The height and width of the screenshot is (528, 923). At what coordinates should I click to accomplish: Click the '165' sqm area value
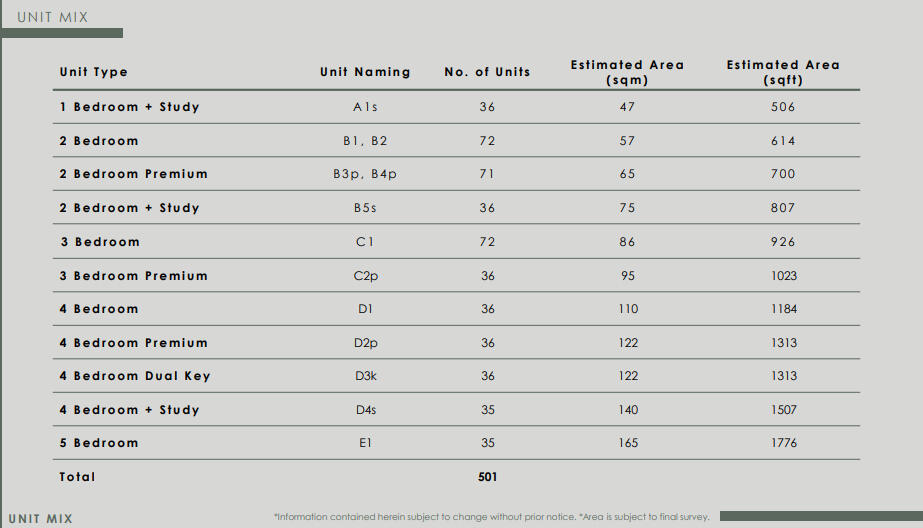[x=628, y=443]
